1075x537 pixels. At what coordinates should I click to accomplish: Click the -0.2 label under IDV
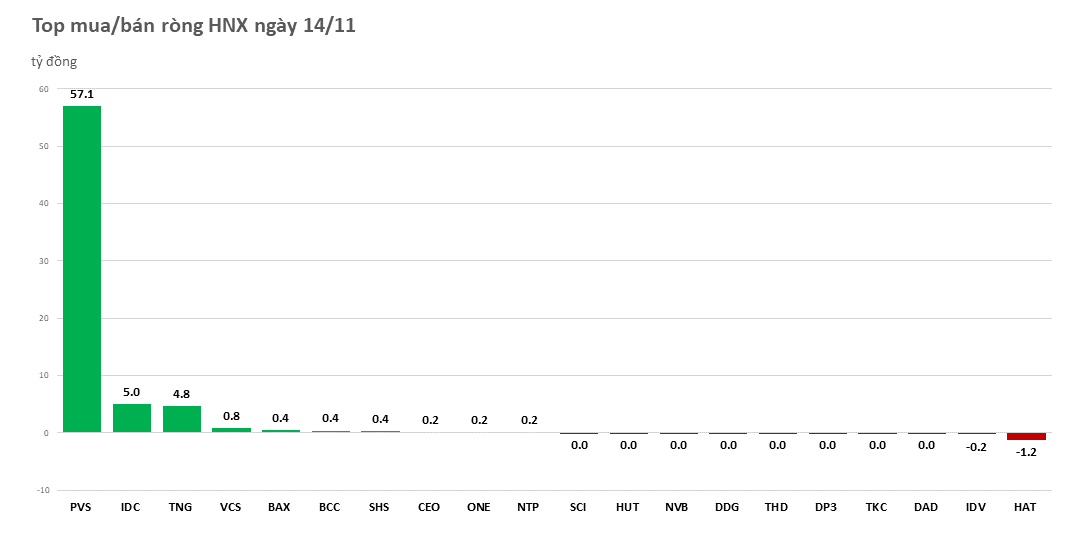click(976, 447)
